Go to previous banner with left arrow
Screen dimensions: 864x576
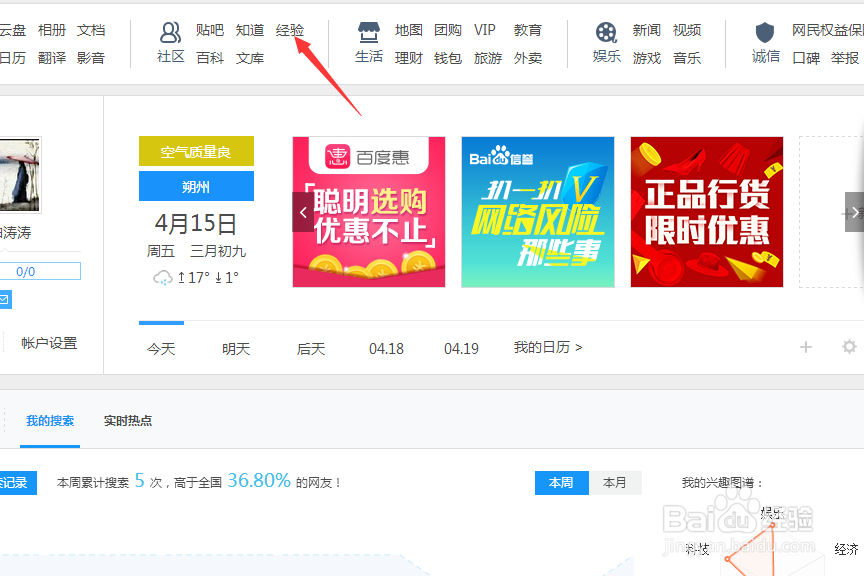coord(303,212)
